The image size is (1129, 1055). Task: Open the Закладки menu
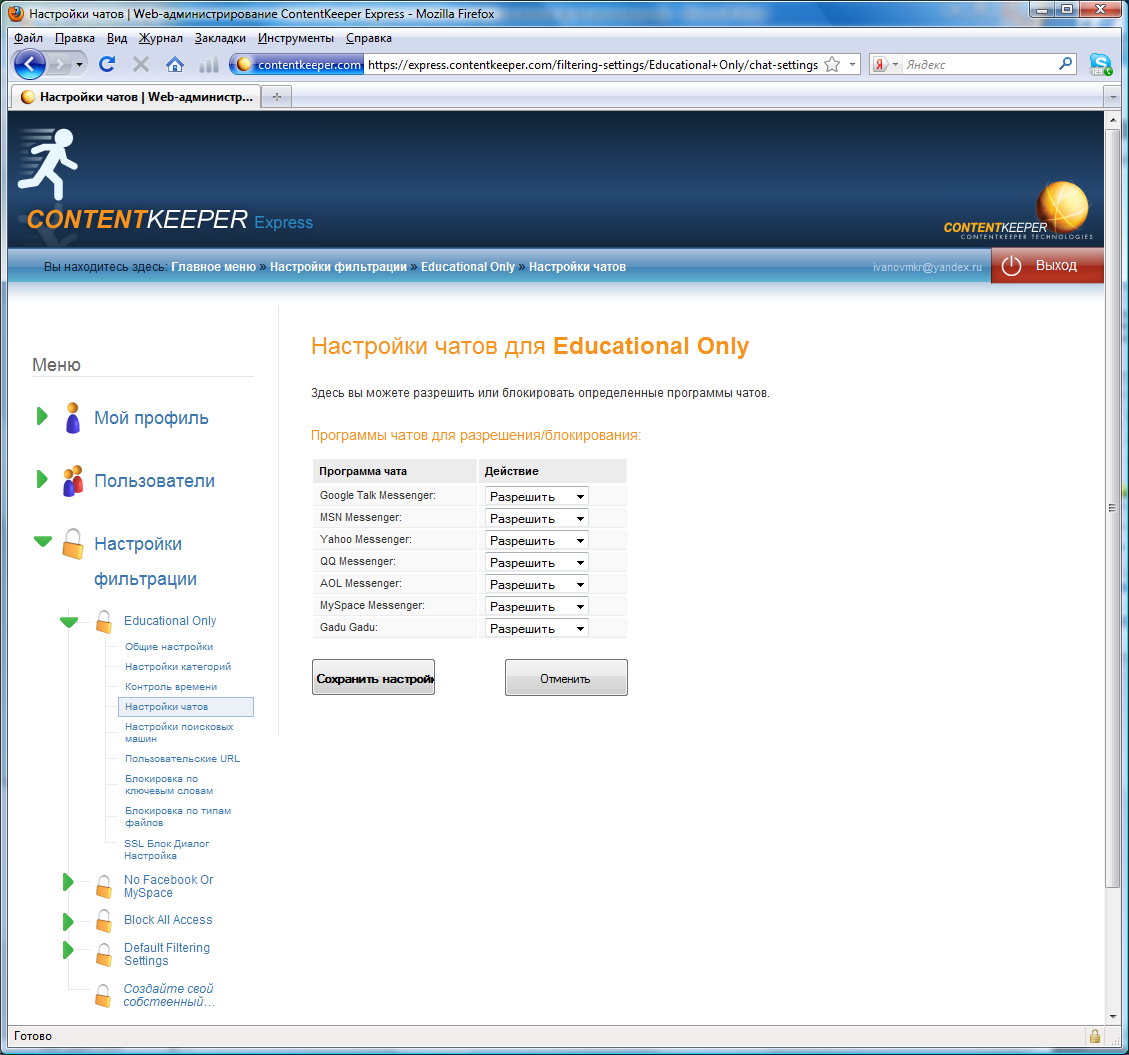(220, 38)
